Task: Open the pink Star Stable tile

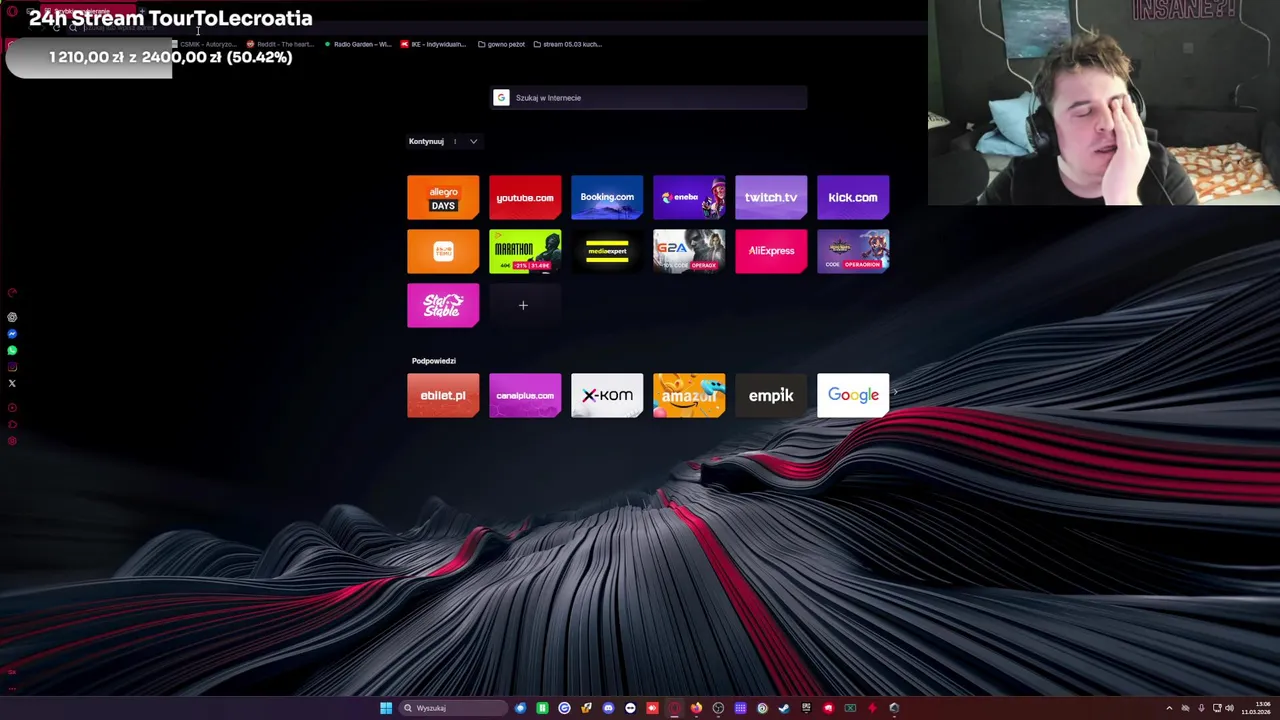Action: (x=443, y=305)
